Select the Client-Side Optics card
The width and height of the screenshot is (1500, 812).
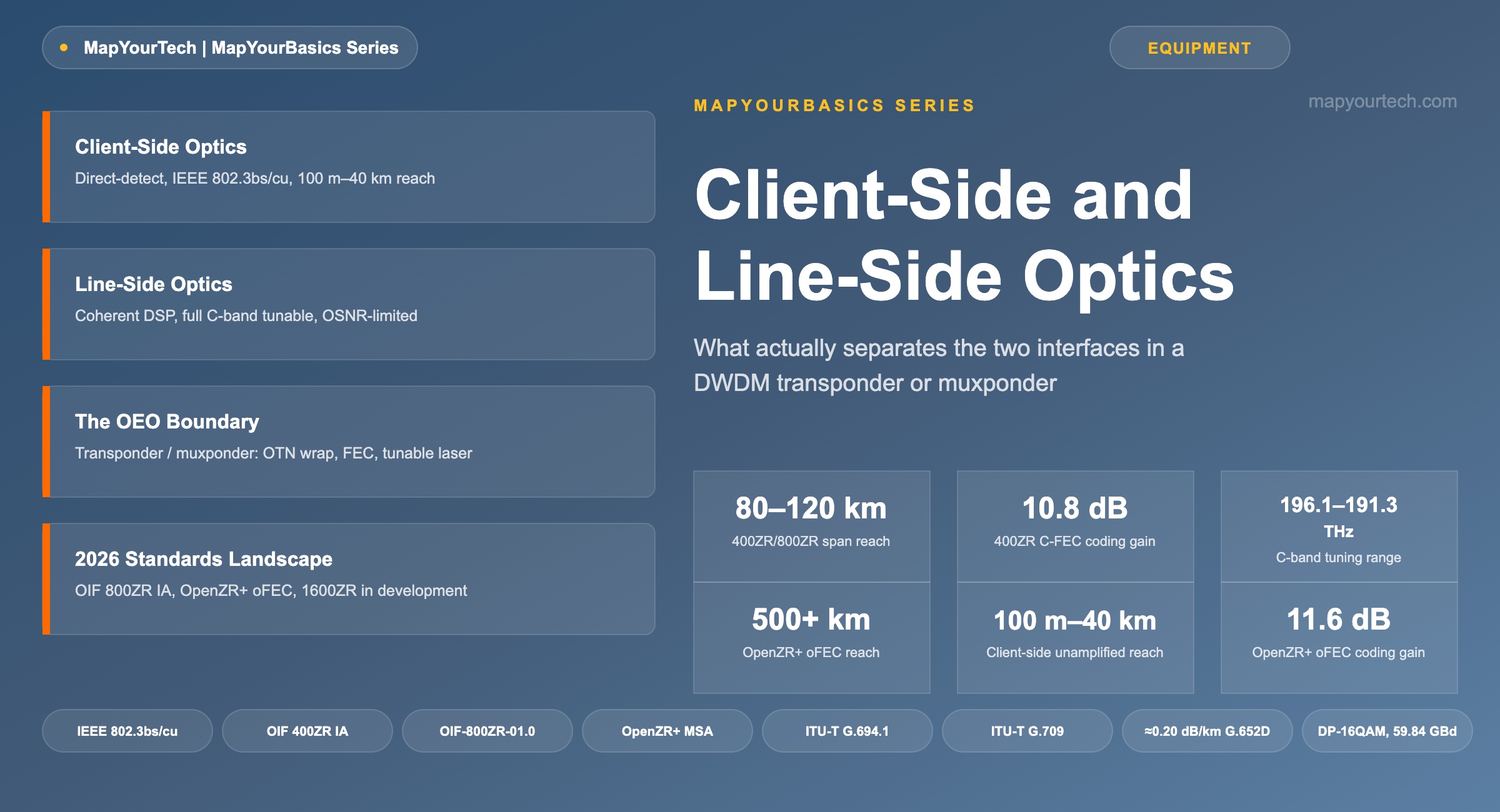(x=349, y=167)
